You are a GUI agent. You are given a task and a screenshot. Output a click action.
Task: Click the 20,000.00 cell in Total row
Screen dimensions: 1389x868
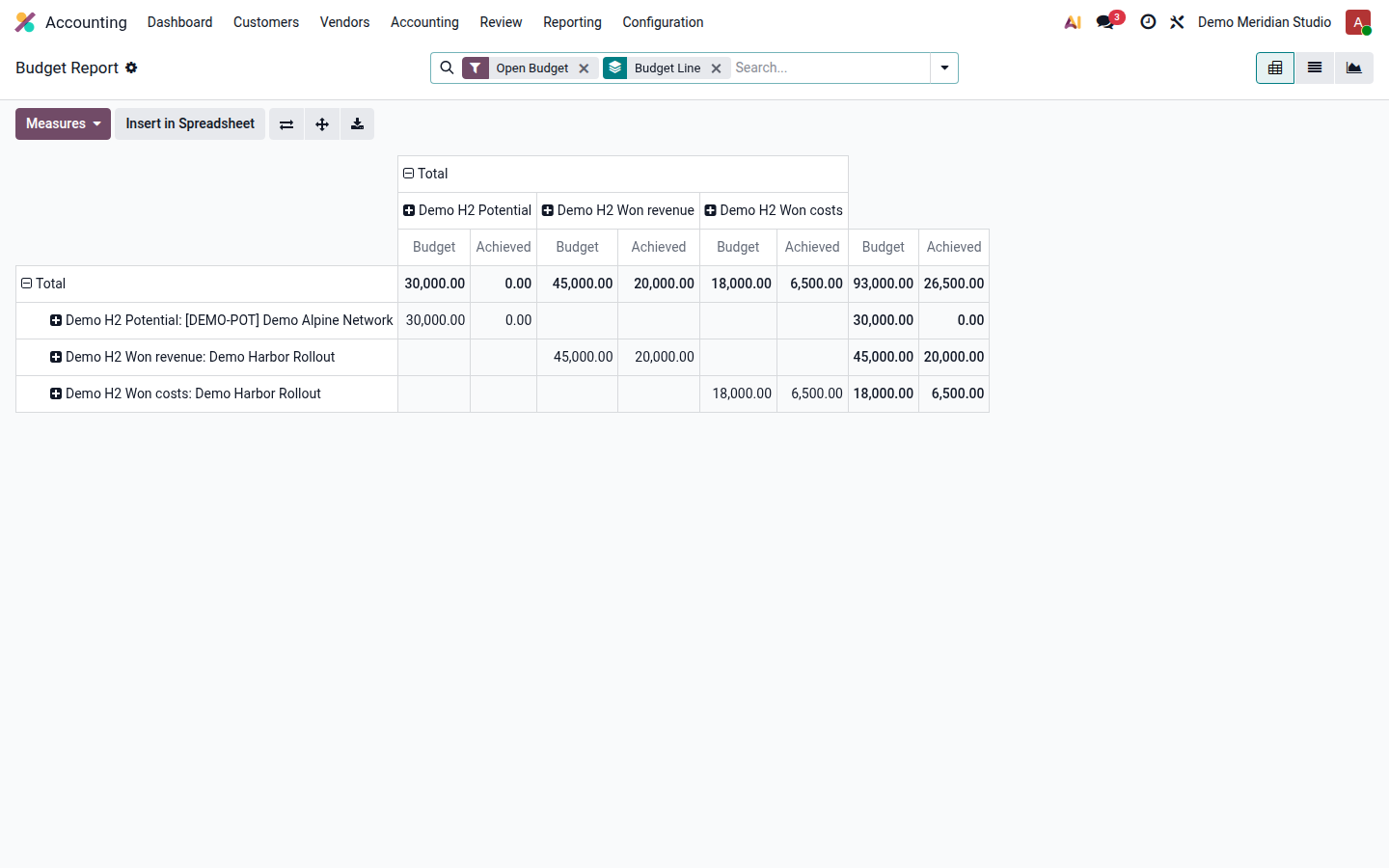(659, 284)
